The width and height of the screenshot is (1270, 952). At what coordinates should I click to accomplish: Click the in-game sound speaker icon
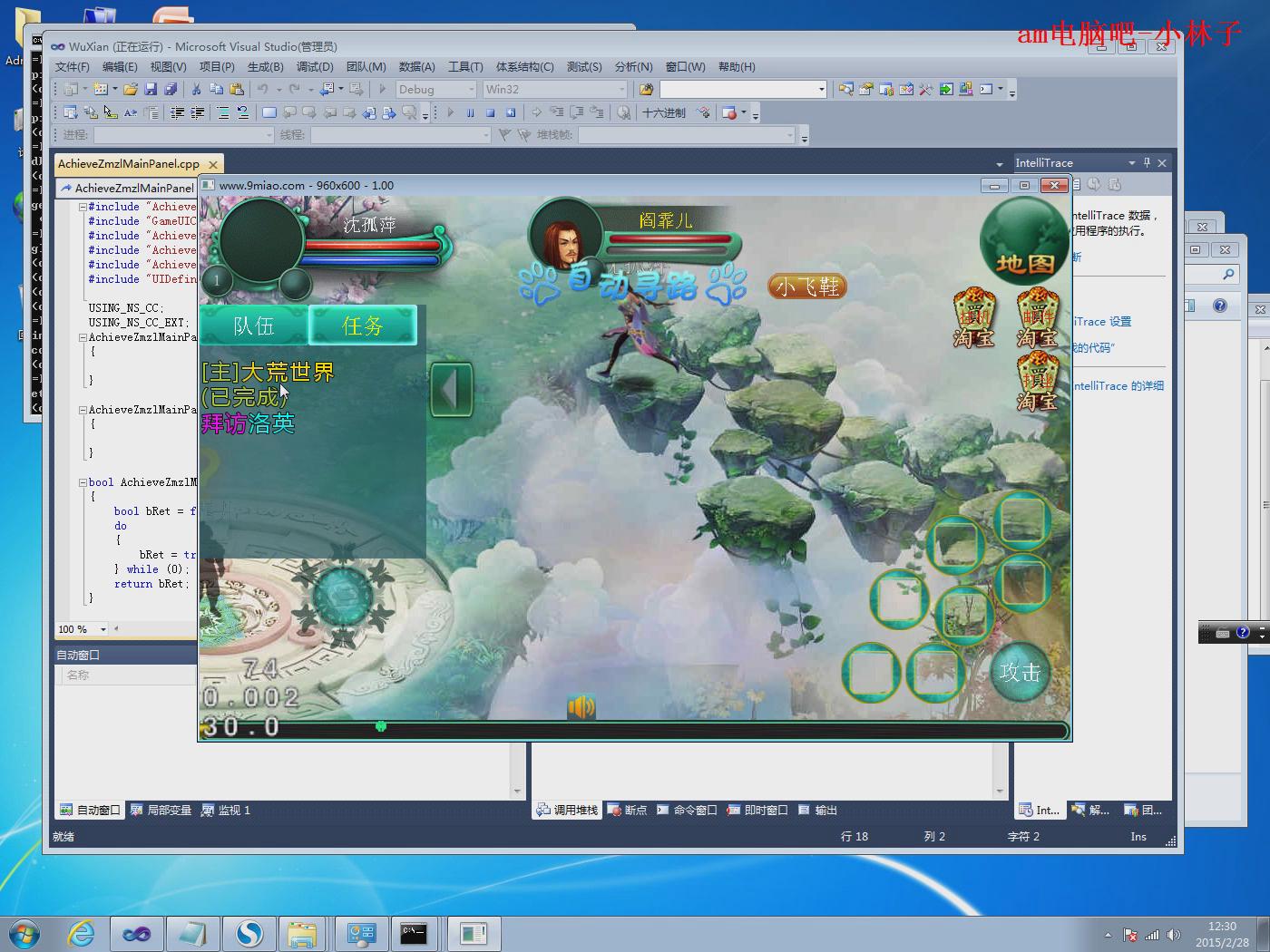click(x=581, y=706)
